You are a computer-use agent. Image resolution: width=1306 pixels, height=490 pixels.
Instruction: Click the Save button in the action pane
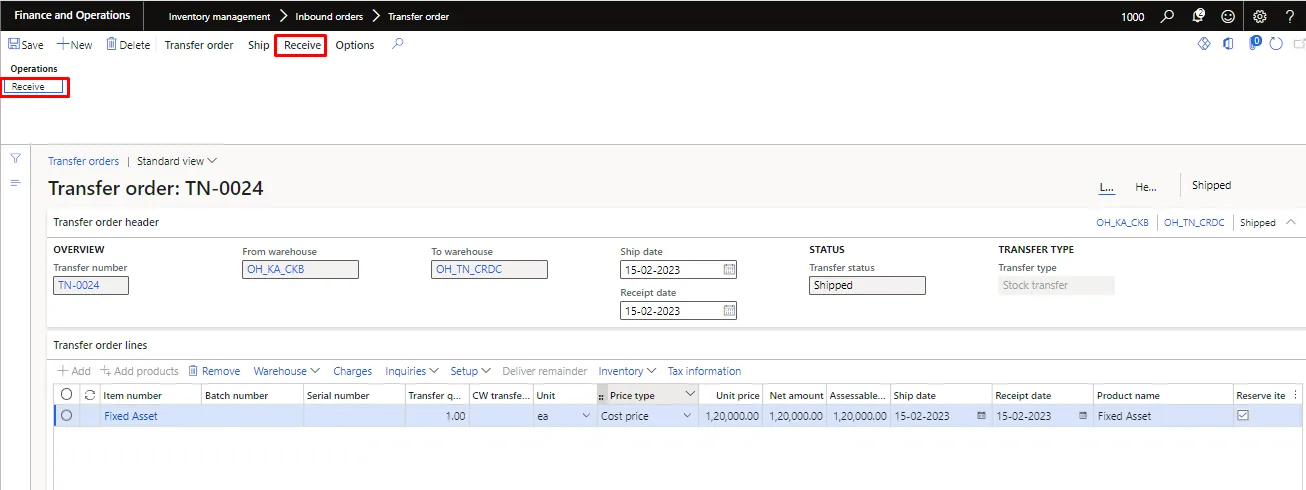click(26, 45)
